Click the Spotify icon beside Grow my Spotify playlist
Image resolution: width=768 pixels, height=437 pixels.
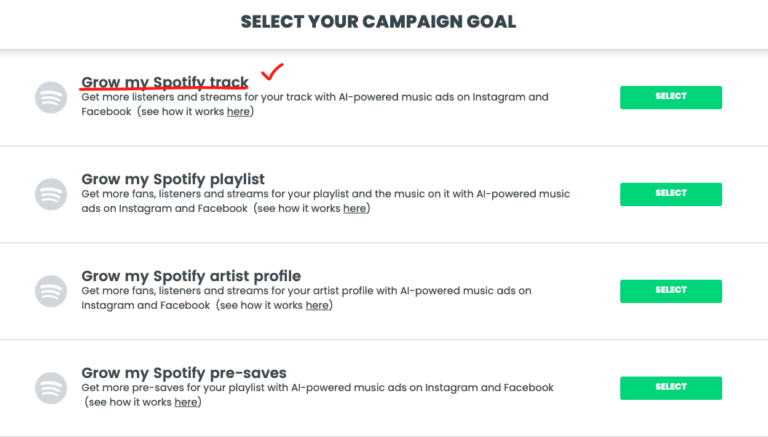pyautogui.click(x=51, y=194)
